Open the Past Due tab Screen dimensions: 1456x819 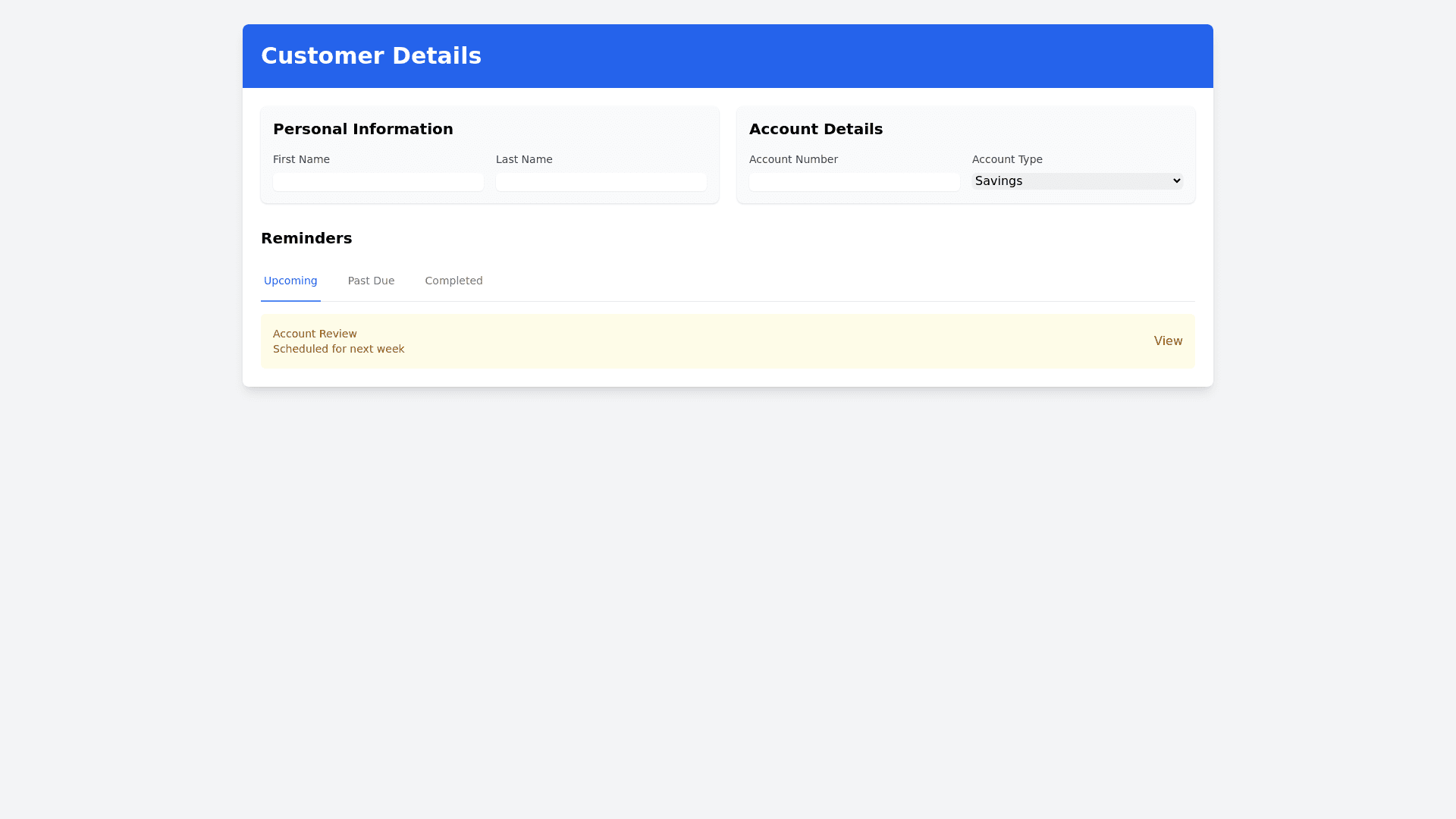click(371, 281)
